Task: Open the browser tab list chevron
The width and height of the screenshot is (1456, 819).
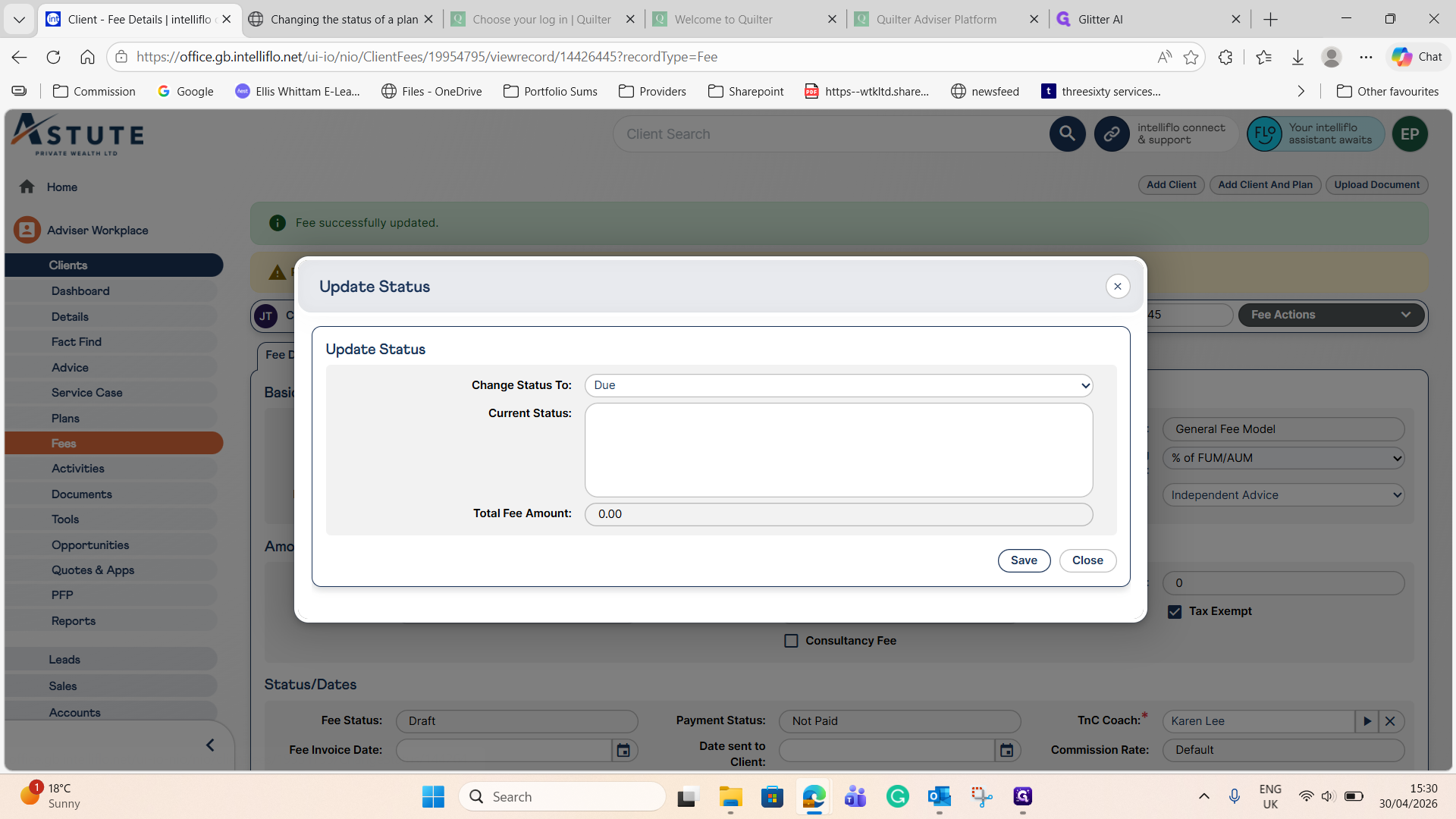Action: [20, 19]
